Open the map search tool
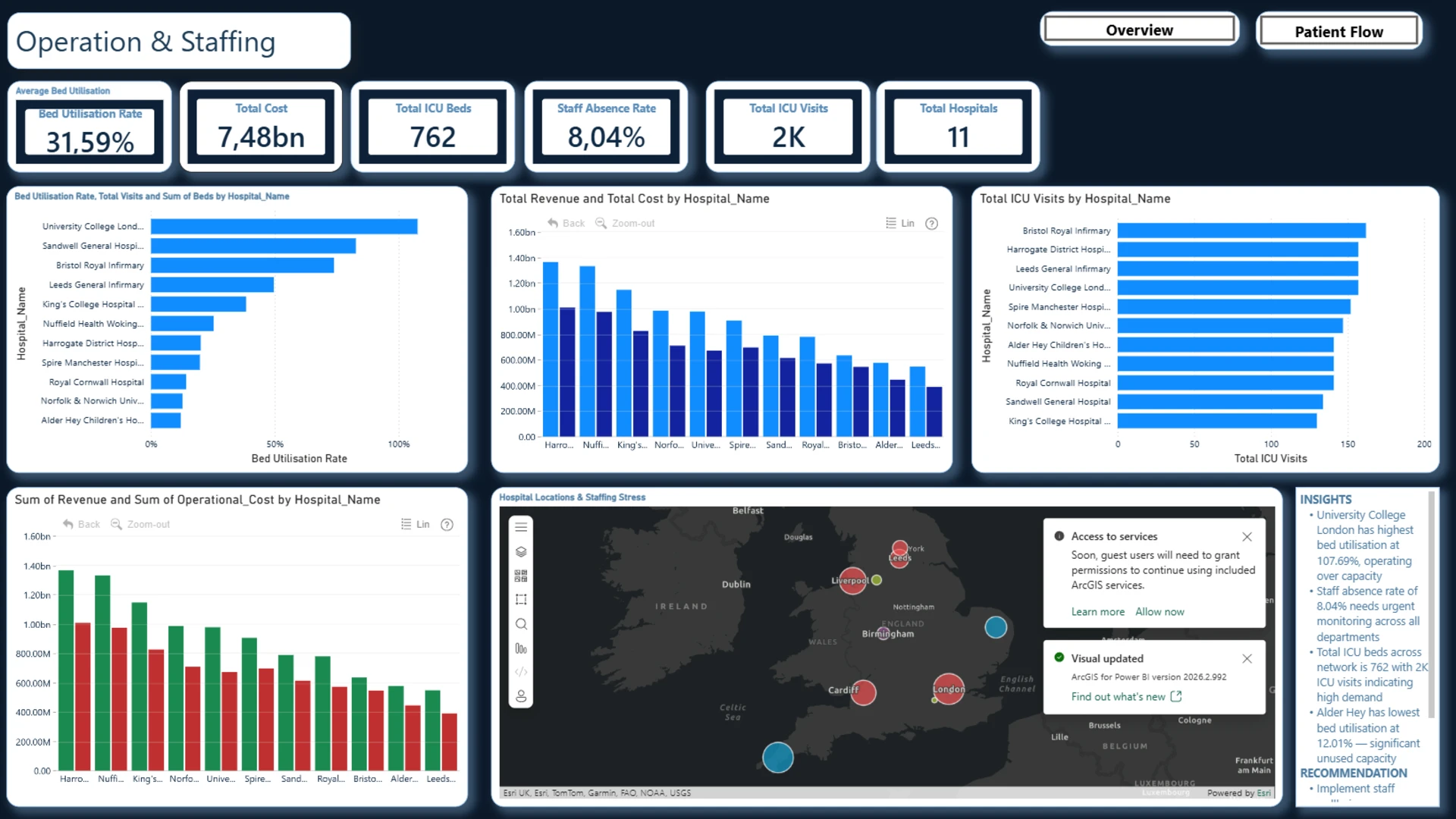Screen dimensions: 1456x819 coord(521,624)
